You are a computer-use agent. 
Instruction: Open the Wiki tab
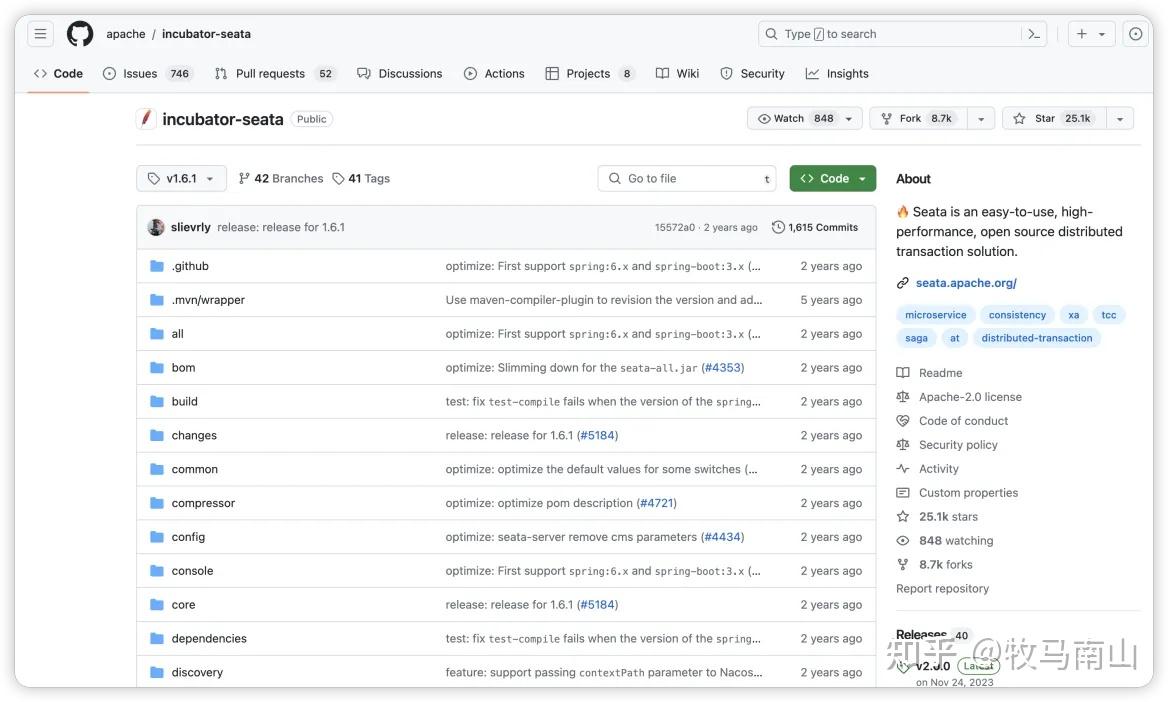point(677,73)
